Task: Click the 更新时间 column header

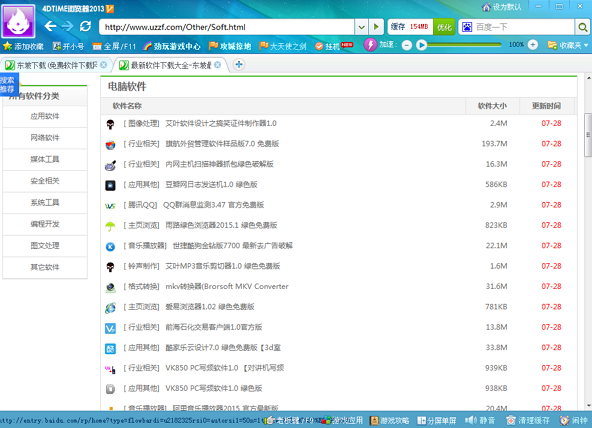Action: (x=546, y=106)
